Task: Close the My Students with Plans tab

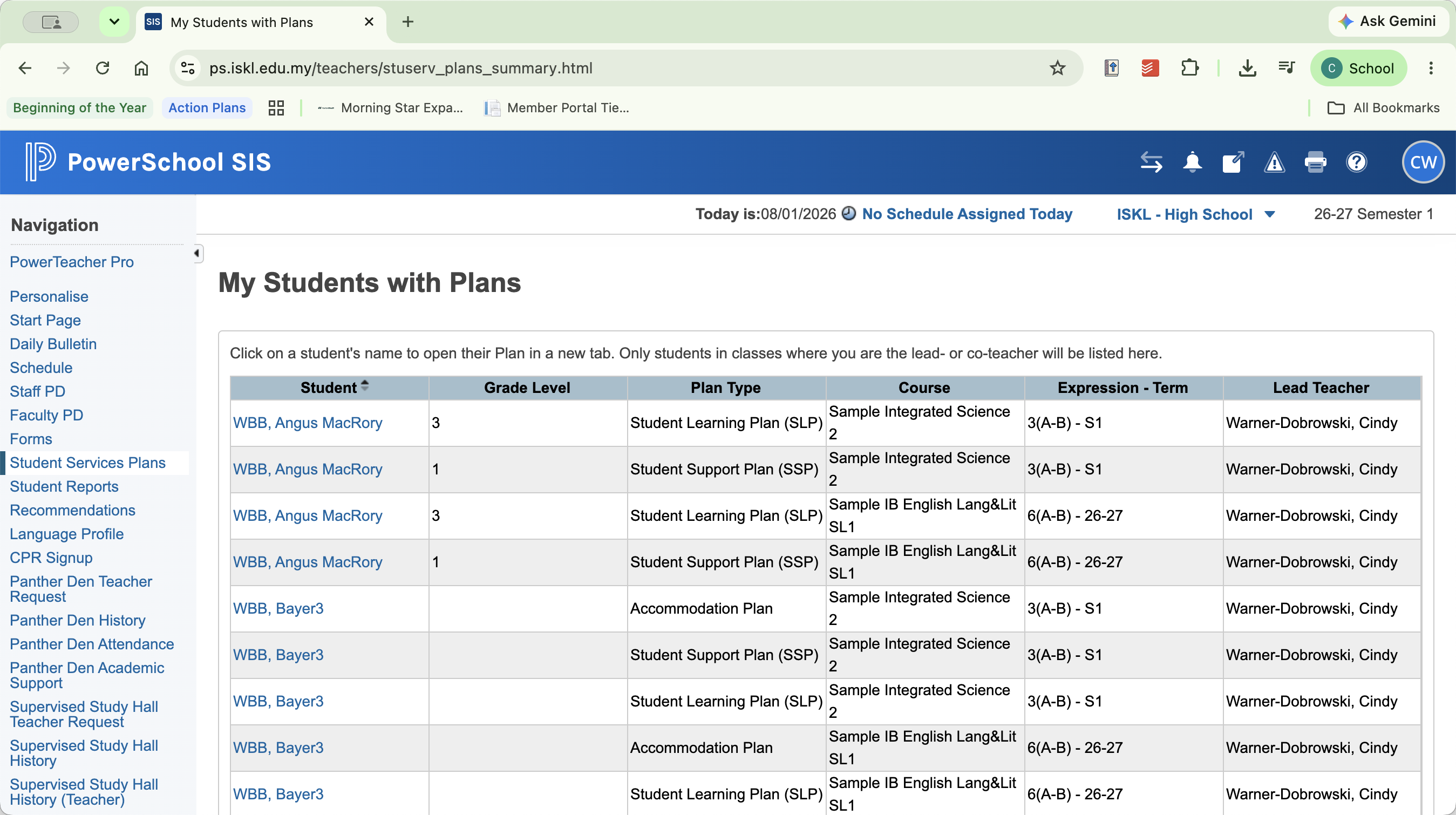Action: coord(369,22)
